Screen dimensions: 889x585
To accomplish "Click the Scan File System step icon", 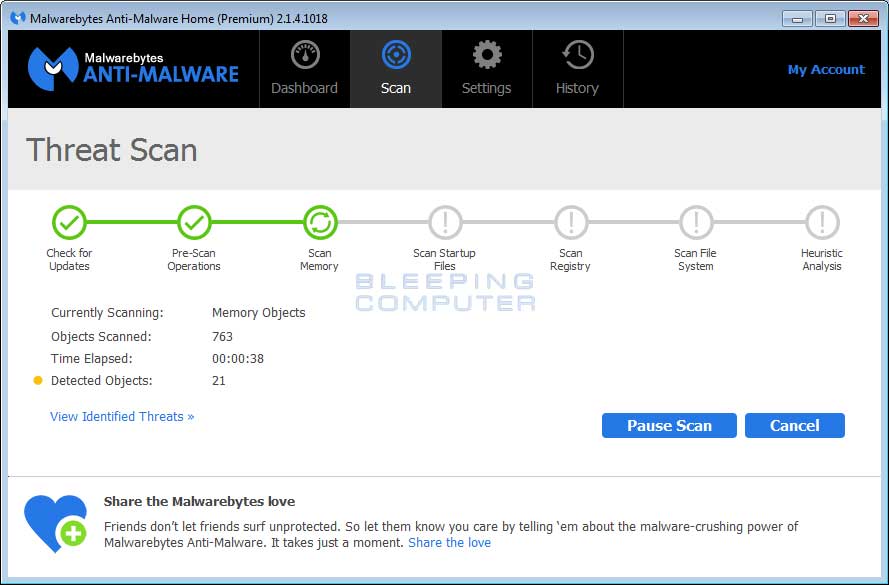I will (695, 222).
